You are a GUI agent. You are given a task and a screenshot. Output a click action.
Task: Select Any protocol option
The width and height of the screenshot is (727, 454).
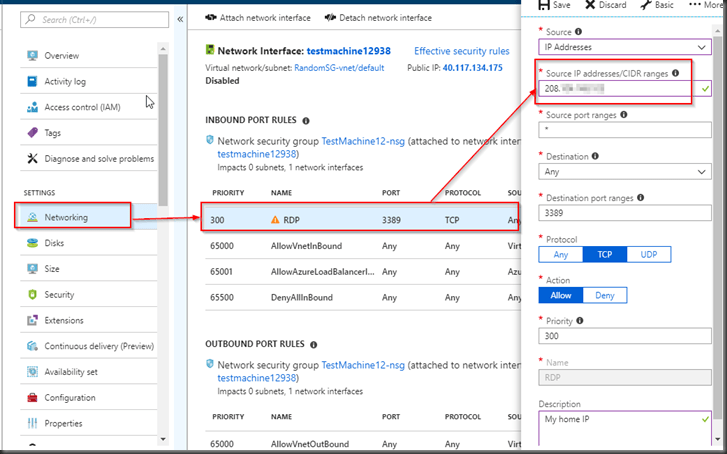coord(560,254)
